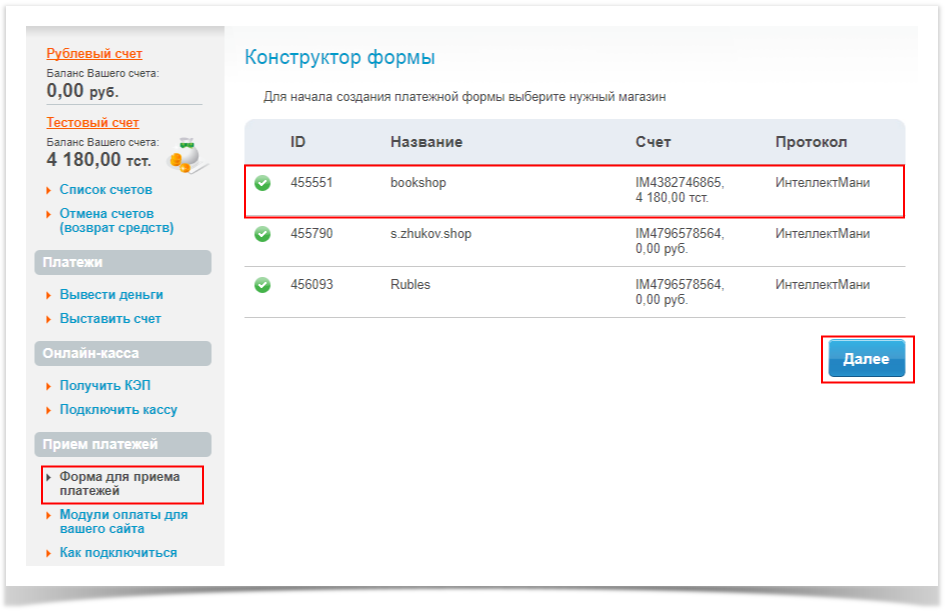This screenshot has width=952, height=615.
Task: Click the orange arrow beside Модули оплаты
Action: pyautogui.click(x=49, y=515)
